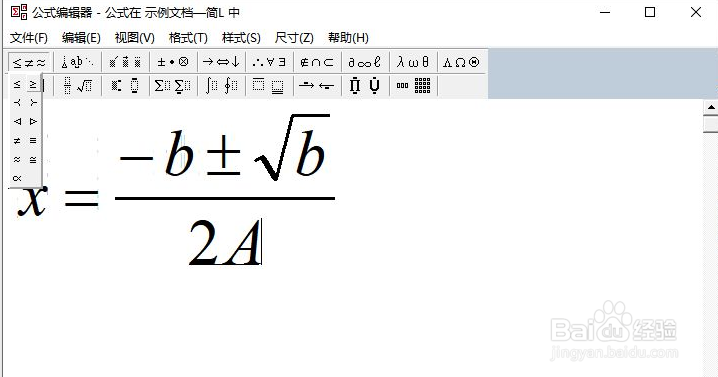Click the b under the square root
This screenshot has width=718, height=377.
tap(311, 153)
